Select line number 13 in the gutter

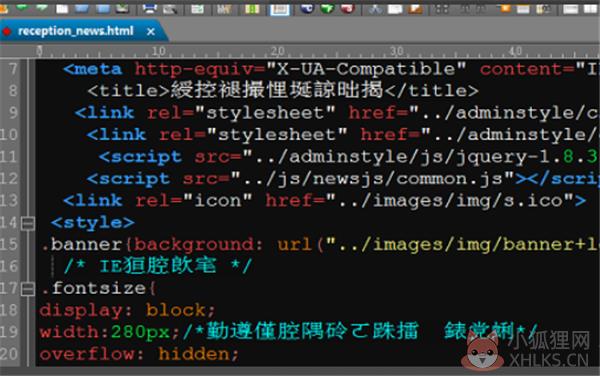[9, 200]
